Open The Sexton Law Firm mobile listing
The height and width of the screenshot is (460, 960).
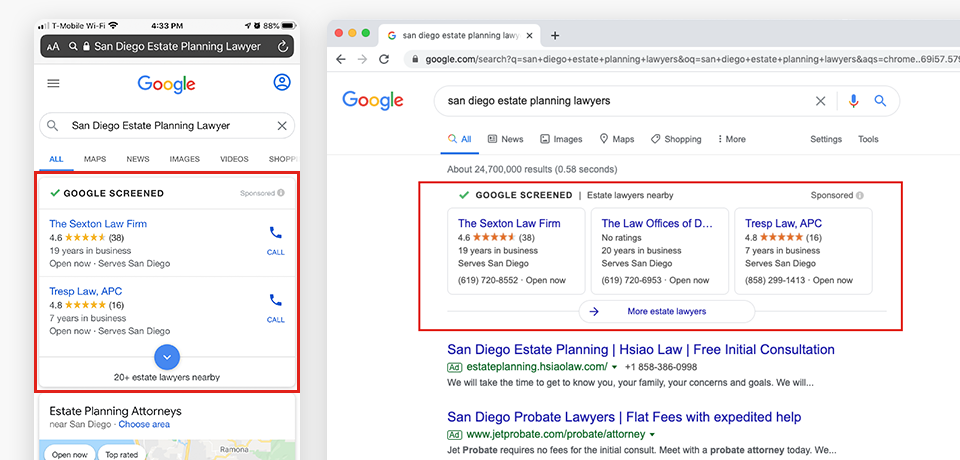tap(98, 224)
